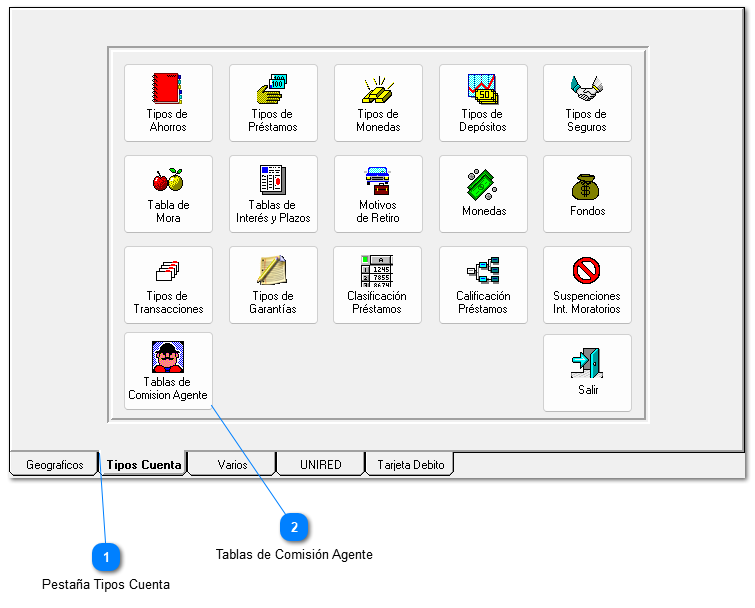Select the Tarjeta Debito tab

410,465
